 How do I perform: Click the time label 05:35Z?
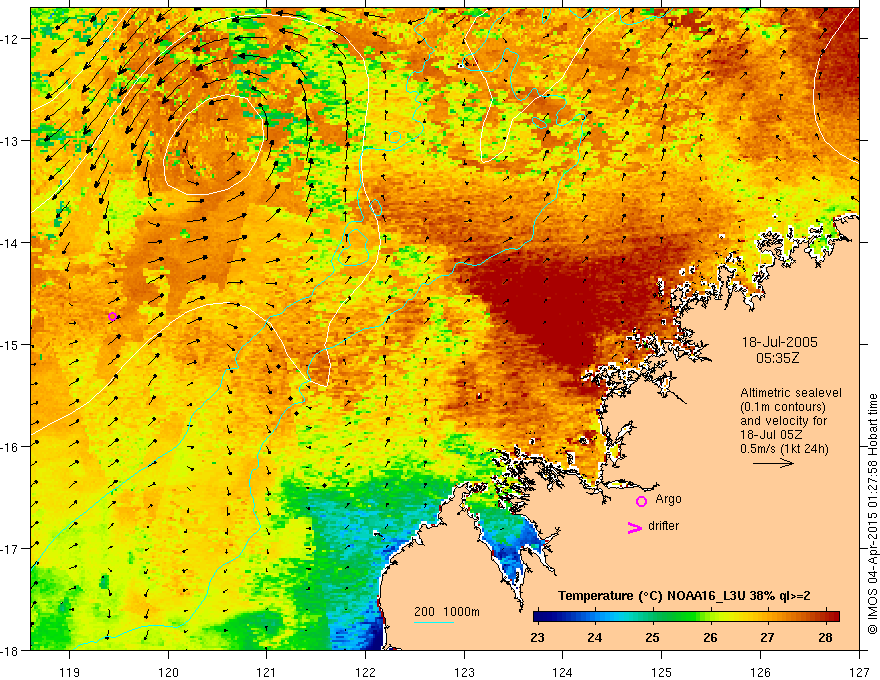point(777,358)
